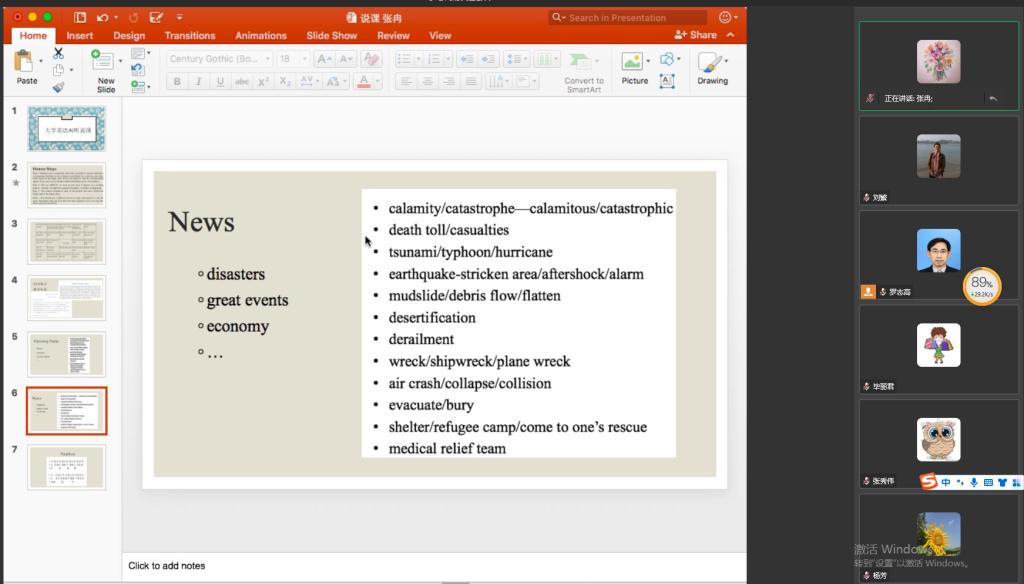This screenshot has width=1024, height=584.
Task: Click the Format Painter brush icon
Action: pos(58,87)
